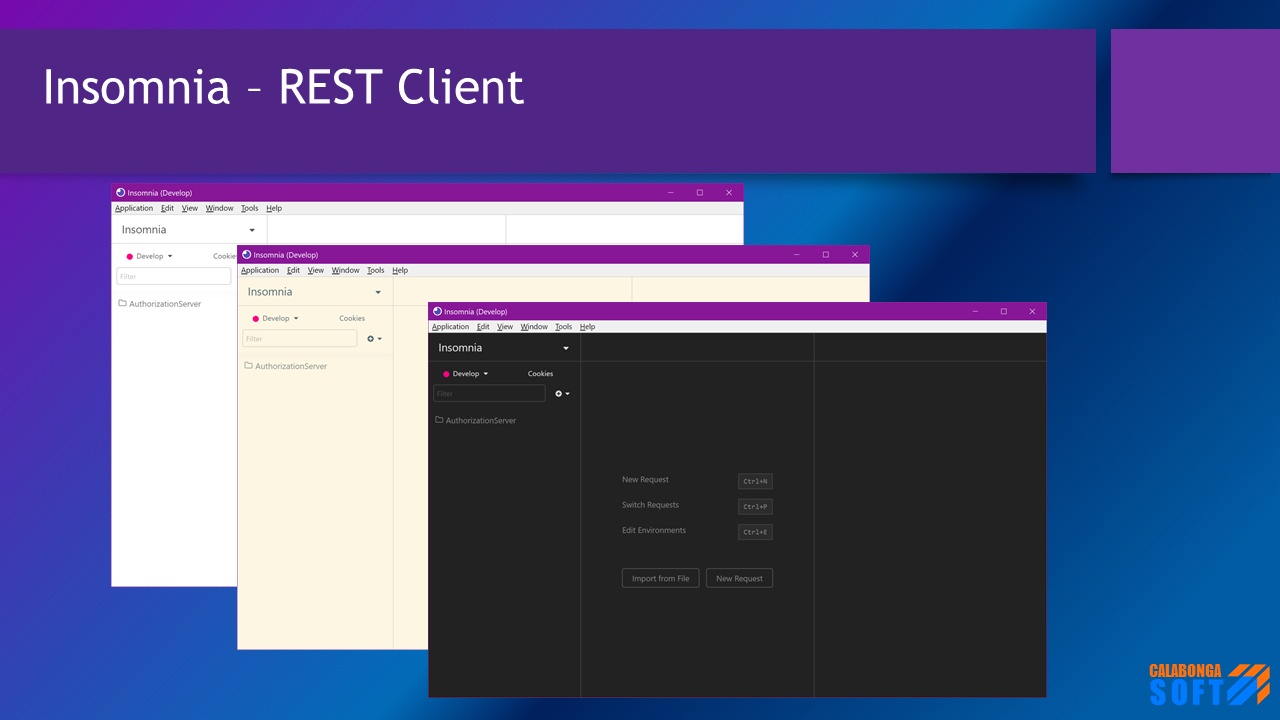This screenshot has height=720, width=1280.
Task: Click Filter field in cream window
Action: (x=299, y=339)
